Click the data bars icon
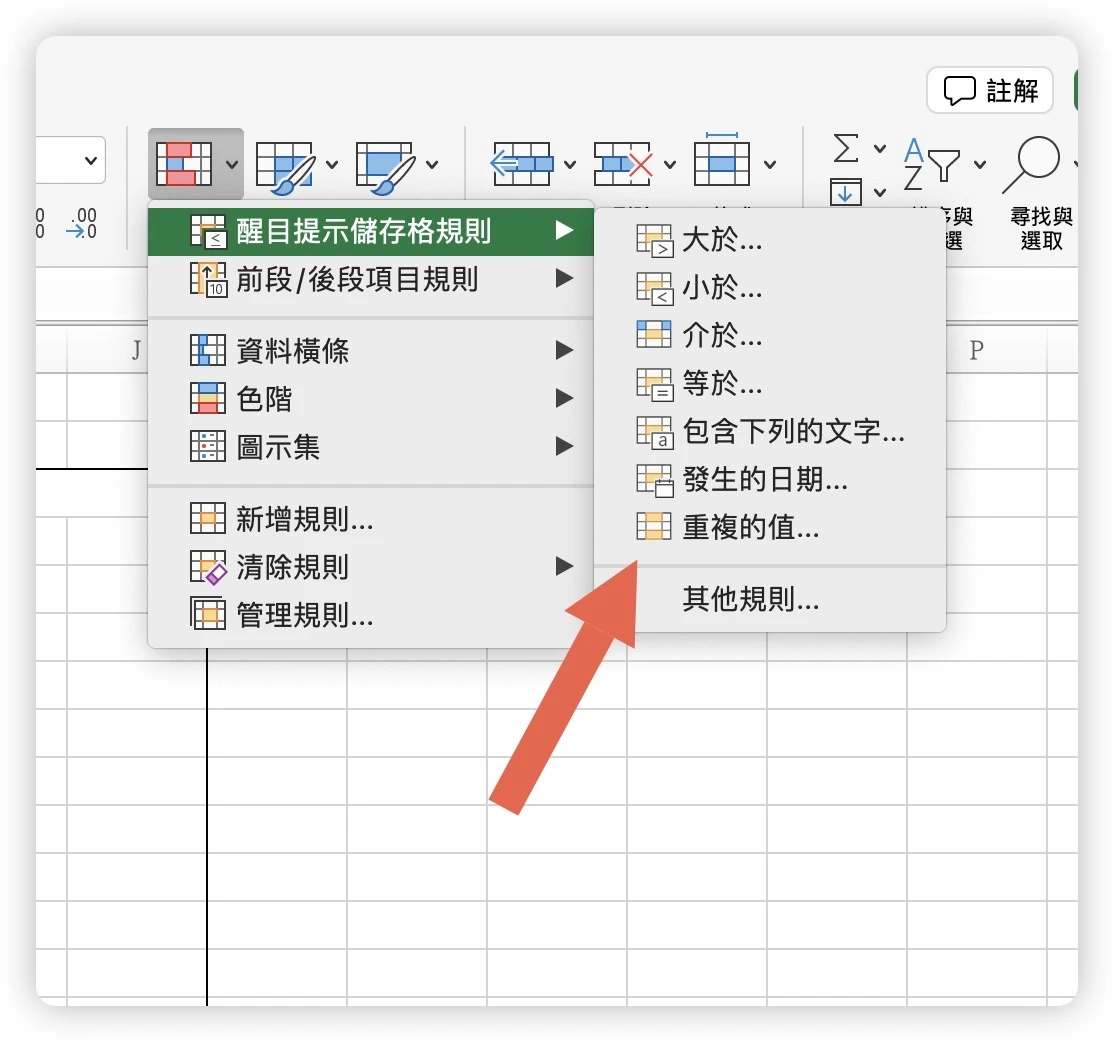This screenshot has height=1042, width=1114. pos(207,350)
